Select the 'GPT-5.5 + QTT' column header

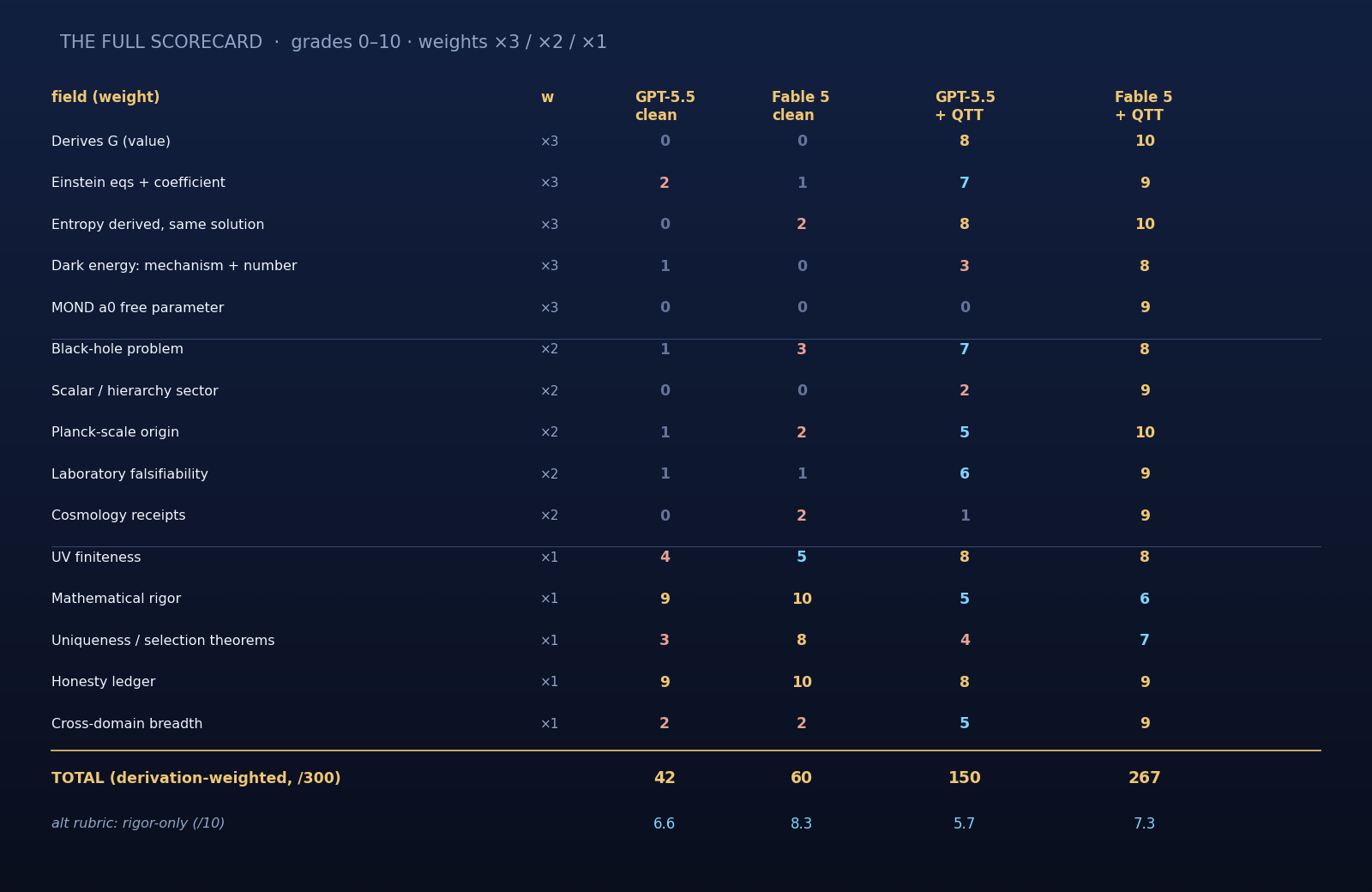click(x=965, y=106)
